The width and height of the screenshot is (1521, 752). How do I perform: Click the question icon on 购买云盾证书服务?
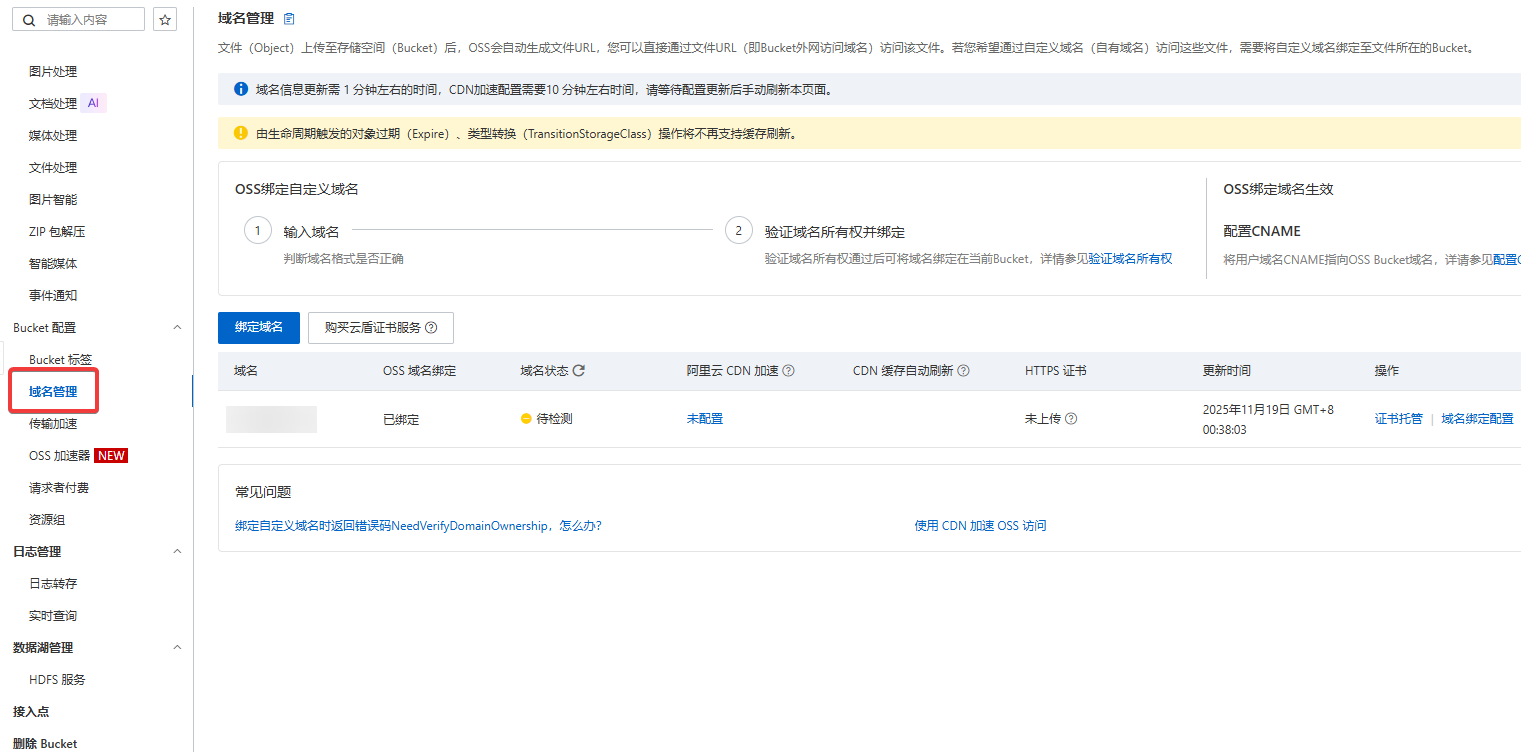[x=433, y=327]
